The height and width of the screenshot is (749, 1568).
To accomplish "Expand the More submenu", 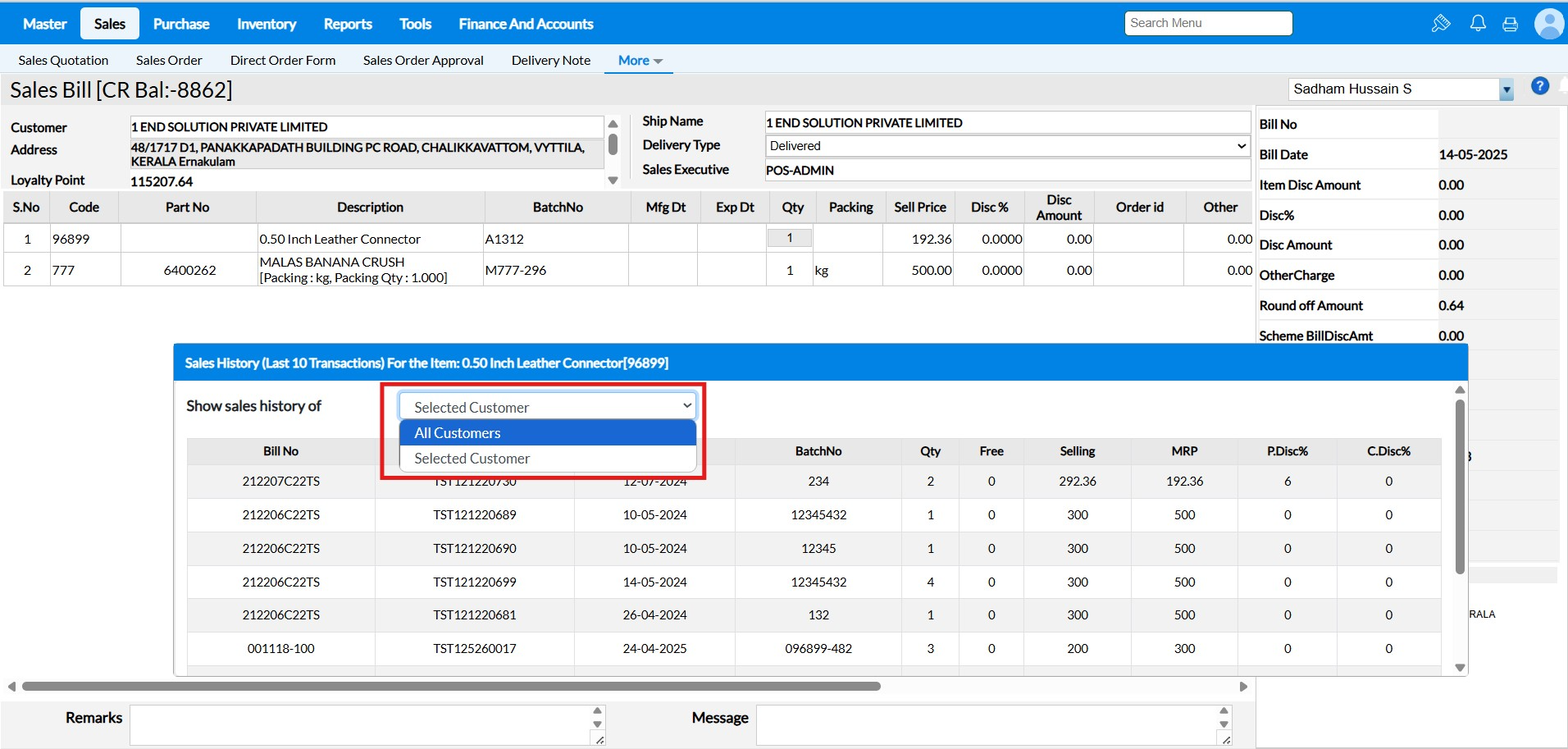I will (x=640, y=61).
